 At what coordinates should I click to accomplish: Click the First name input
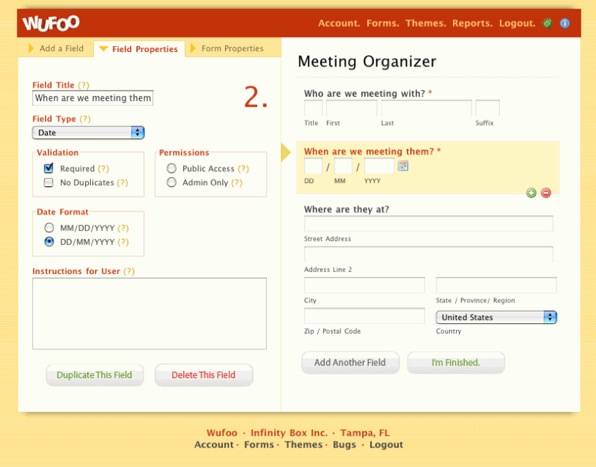pyautogui.click(x=352, y=108)
